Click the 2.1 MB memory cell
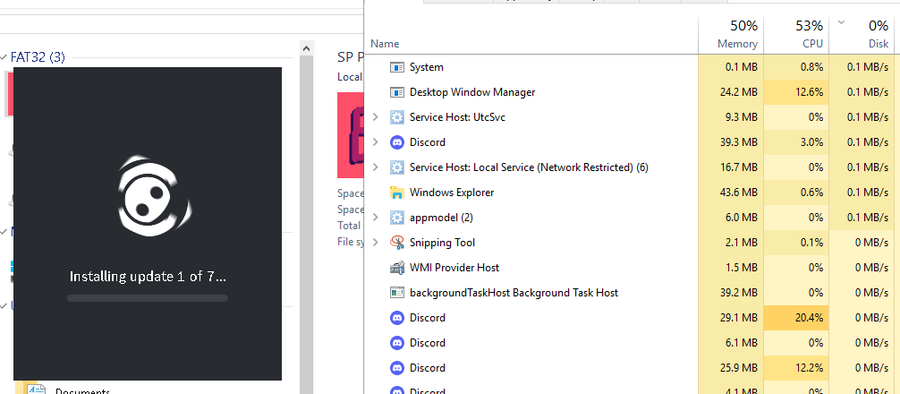This screenshot has width=900, height=394. pos(731,242)
